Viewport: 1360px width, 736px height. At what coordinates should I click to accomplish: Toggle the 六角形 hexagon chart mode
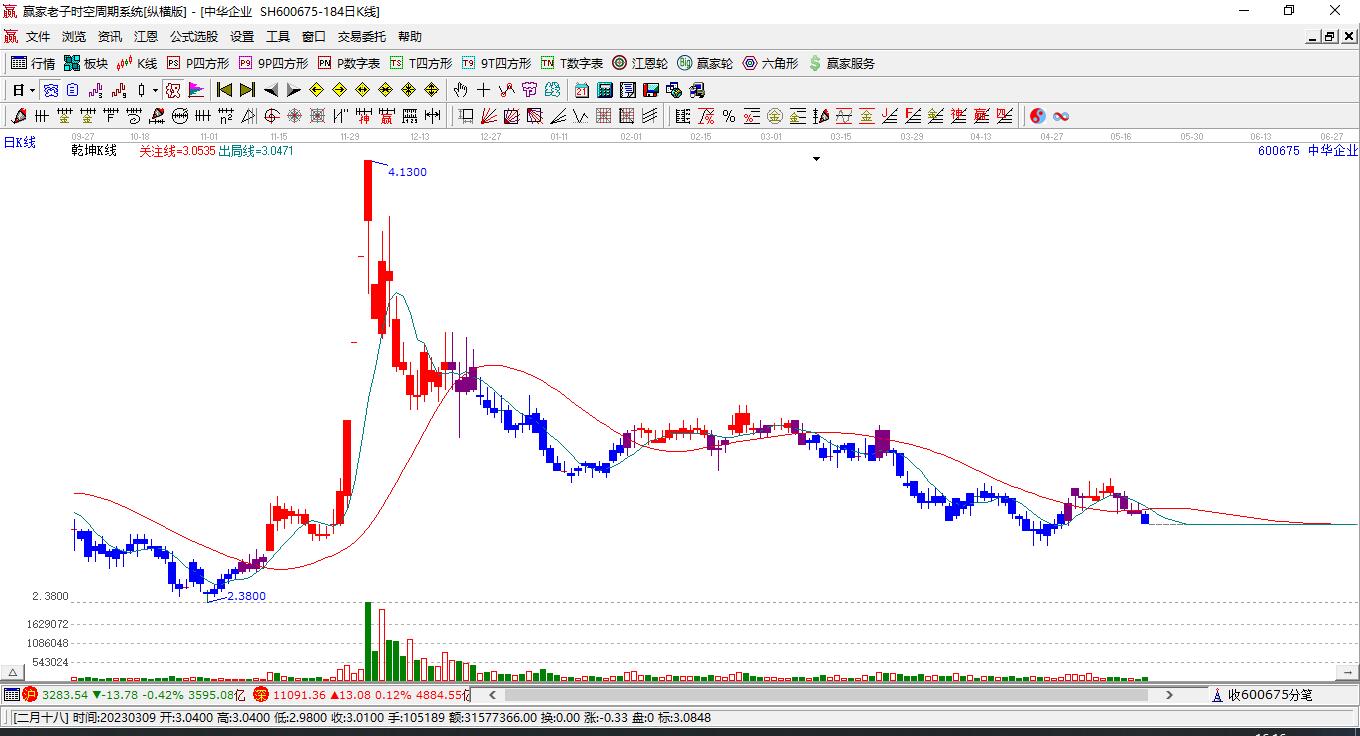(x=770, y=63)
